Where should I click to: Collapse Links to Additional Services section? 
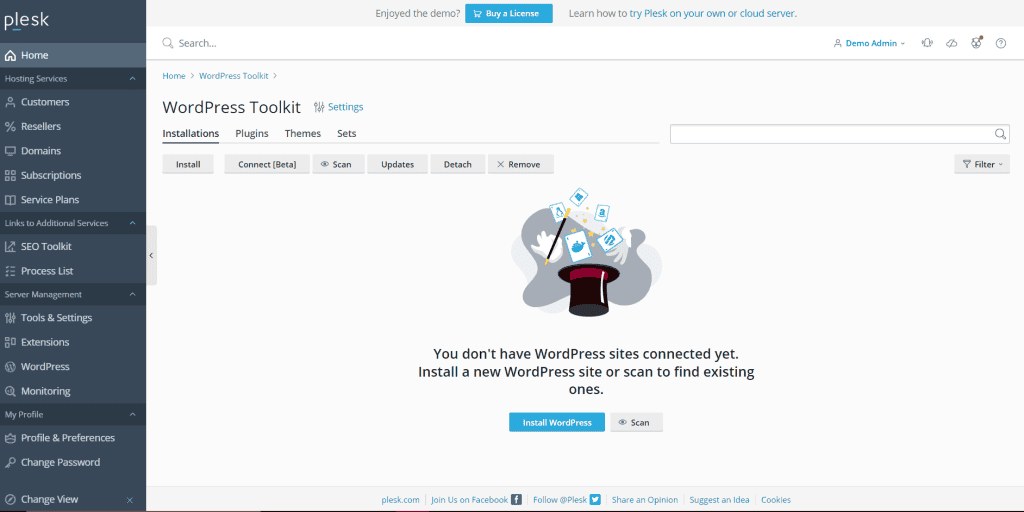coord(133,223)
